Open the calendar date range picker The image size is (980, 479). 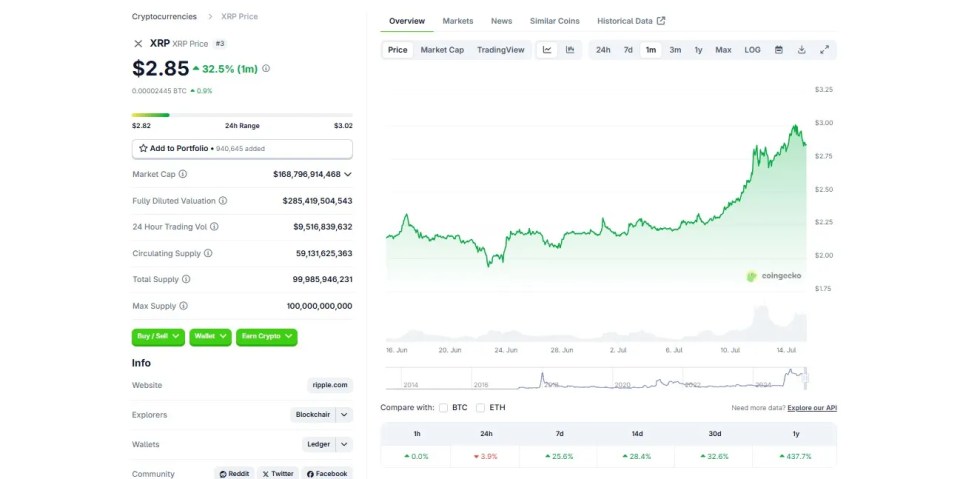tap(779, 50)
